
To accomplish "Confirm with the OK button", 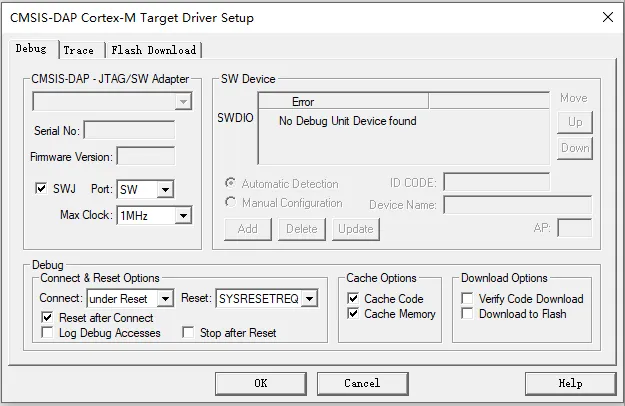I will pos(261,383).
